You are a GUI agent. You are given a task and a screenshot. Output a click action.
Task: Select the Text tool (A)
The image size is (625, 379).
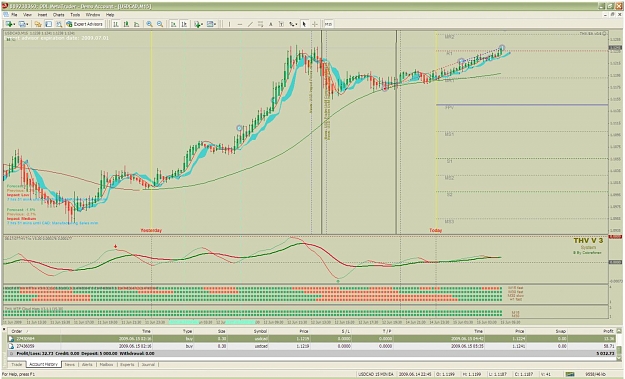(x=271, y=24)
